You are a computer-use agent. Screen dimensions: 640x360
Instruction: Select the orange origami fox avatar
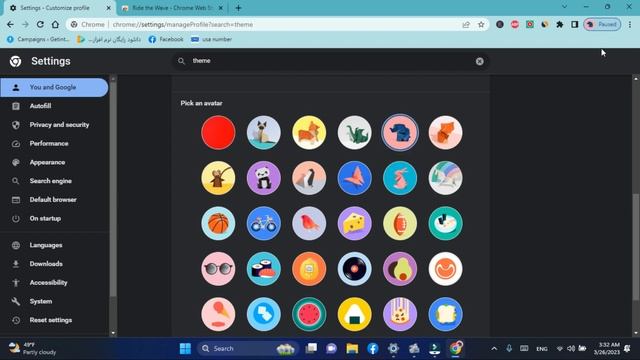coord(445,133)
